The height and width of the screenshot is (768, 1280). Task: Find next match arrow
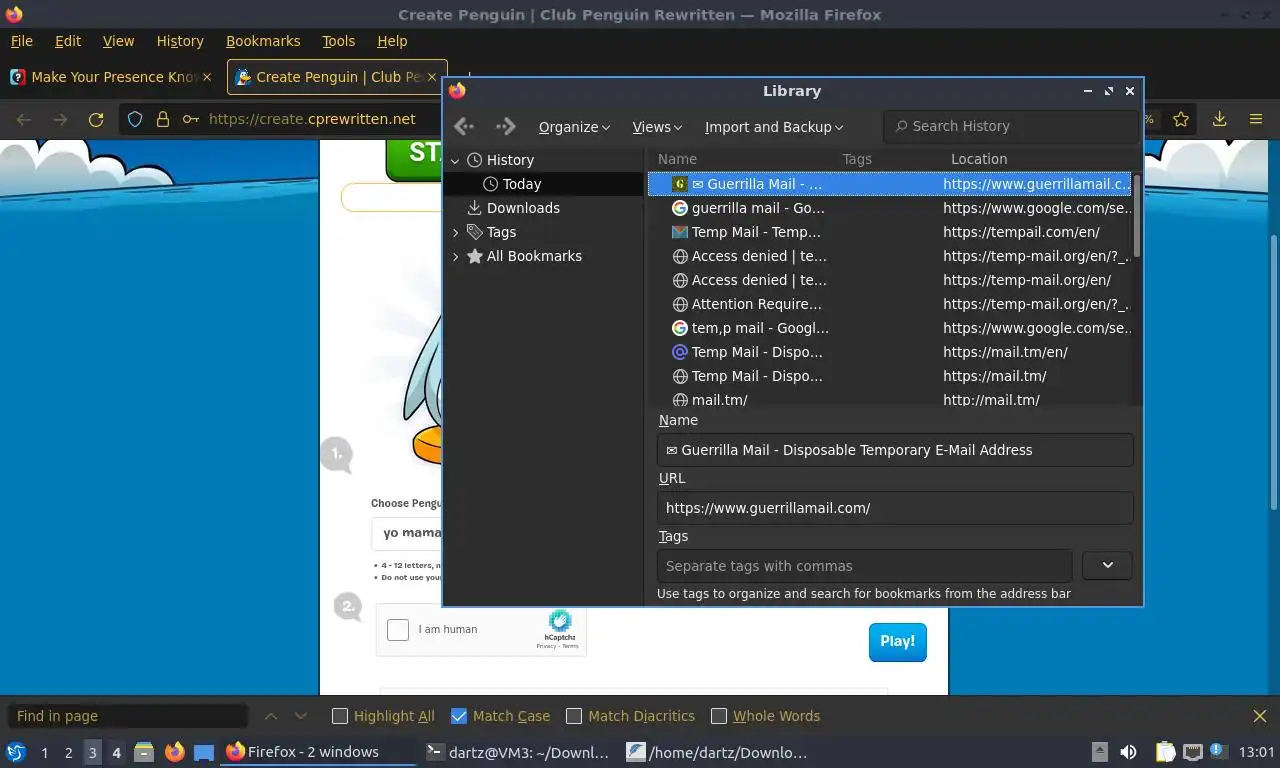[301, 716]
